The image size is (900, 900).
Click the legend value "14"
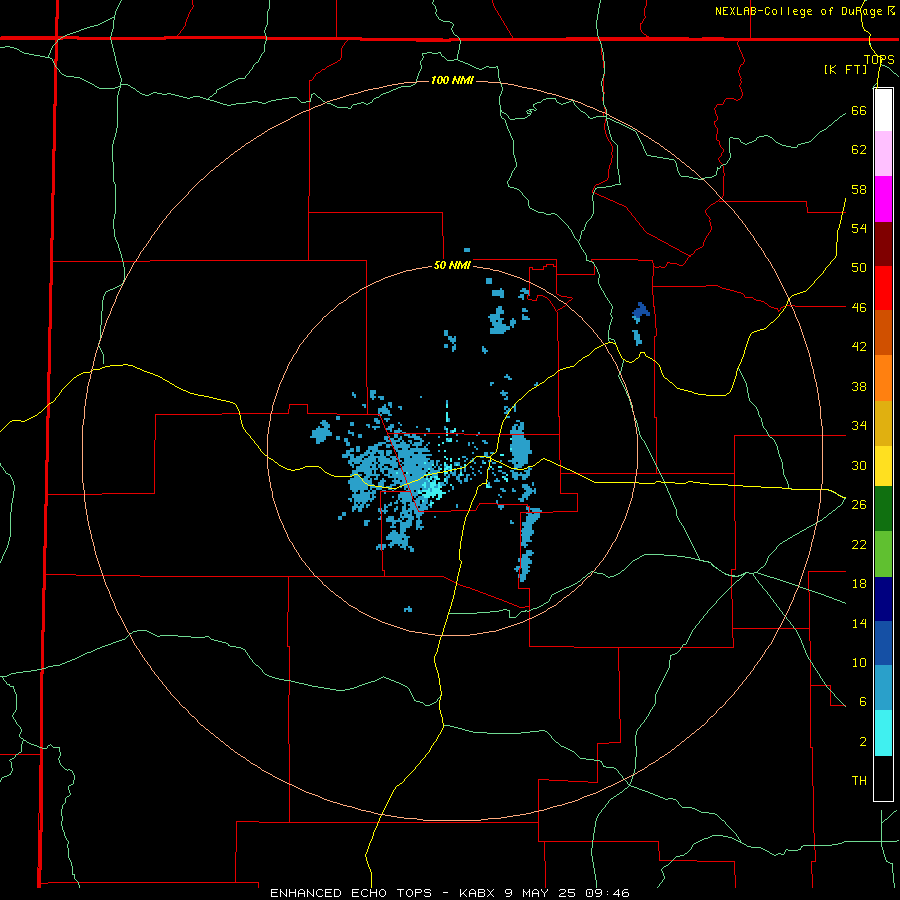pyautogui.click(x=859, y=623)
